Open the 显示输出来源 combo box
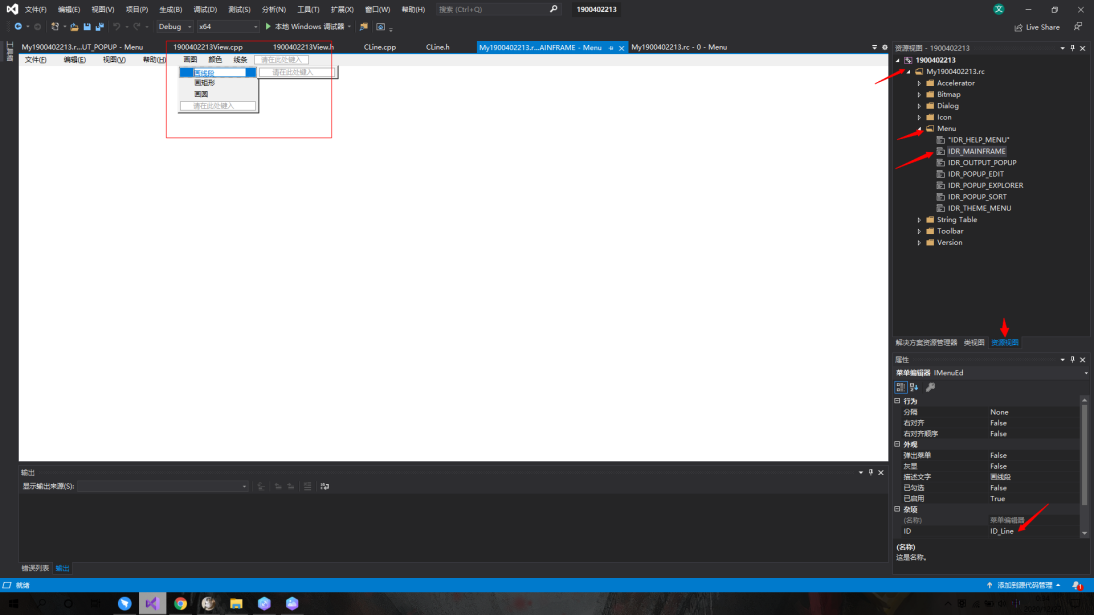The image size is (1094, 615). [163, 487]
